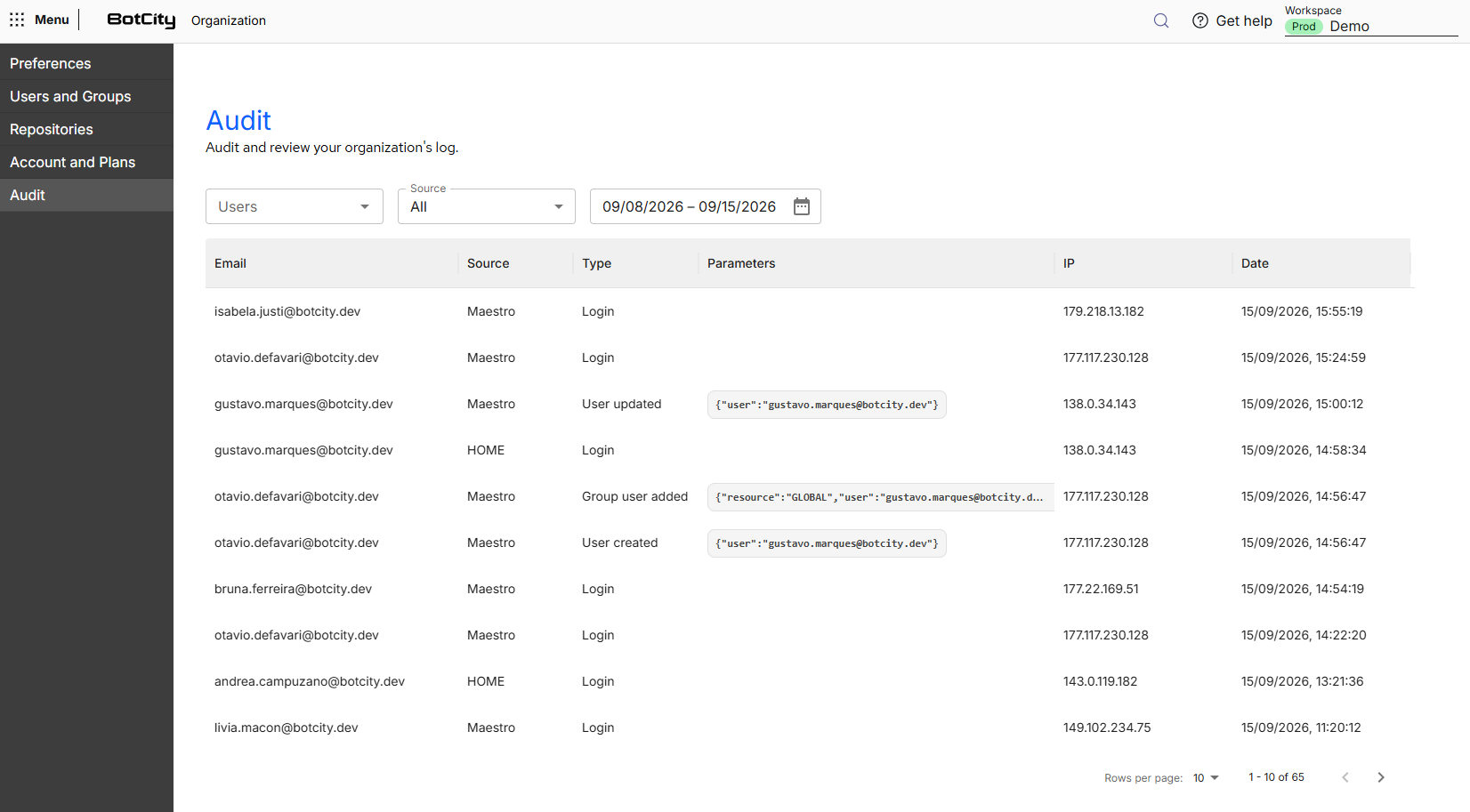Click the Get help link
This screenshot has height=812, width=1470.
1244,20
